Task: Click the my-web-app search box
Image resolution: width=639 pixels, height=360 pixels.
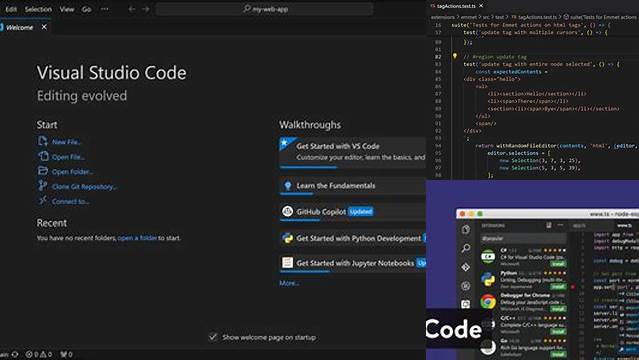Action: tap(264, 9)
